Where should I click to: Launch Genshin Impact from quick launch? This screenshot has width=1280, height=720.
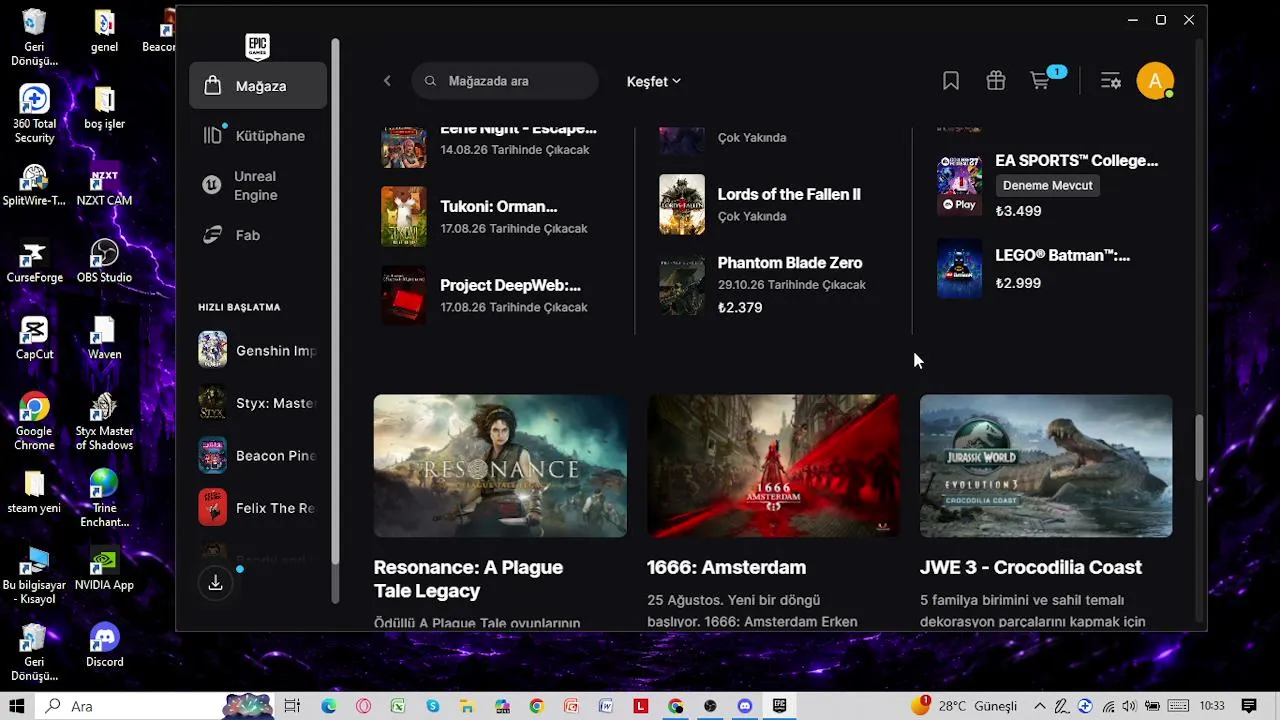[258, 350]
